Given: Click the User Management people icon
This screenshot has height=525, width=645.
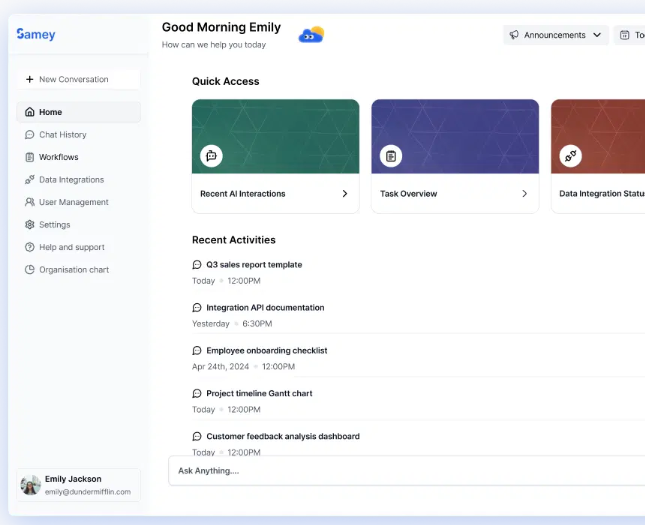Looking at the screenshot, I should (30, 202).
